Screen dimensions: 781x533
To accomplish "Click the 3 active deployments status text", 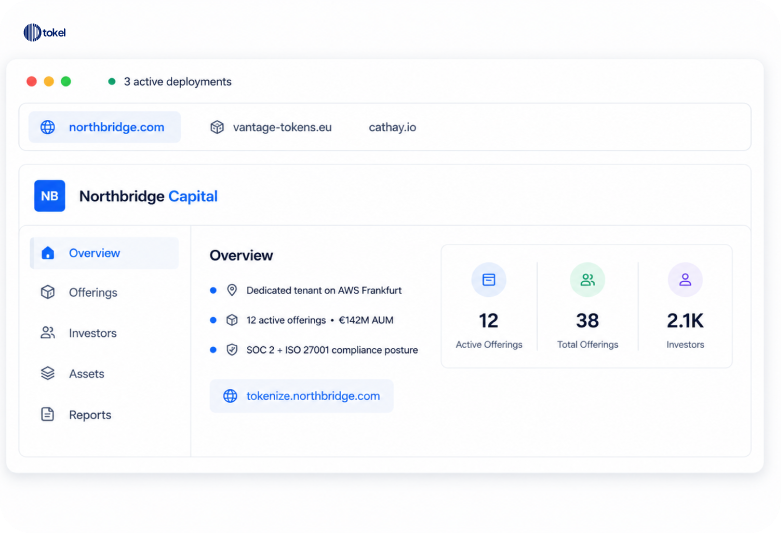I will [178, 82].
